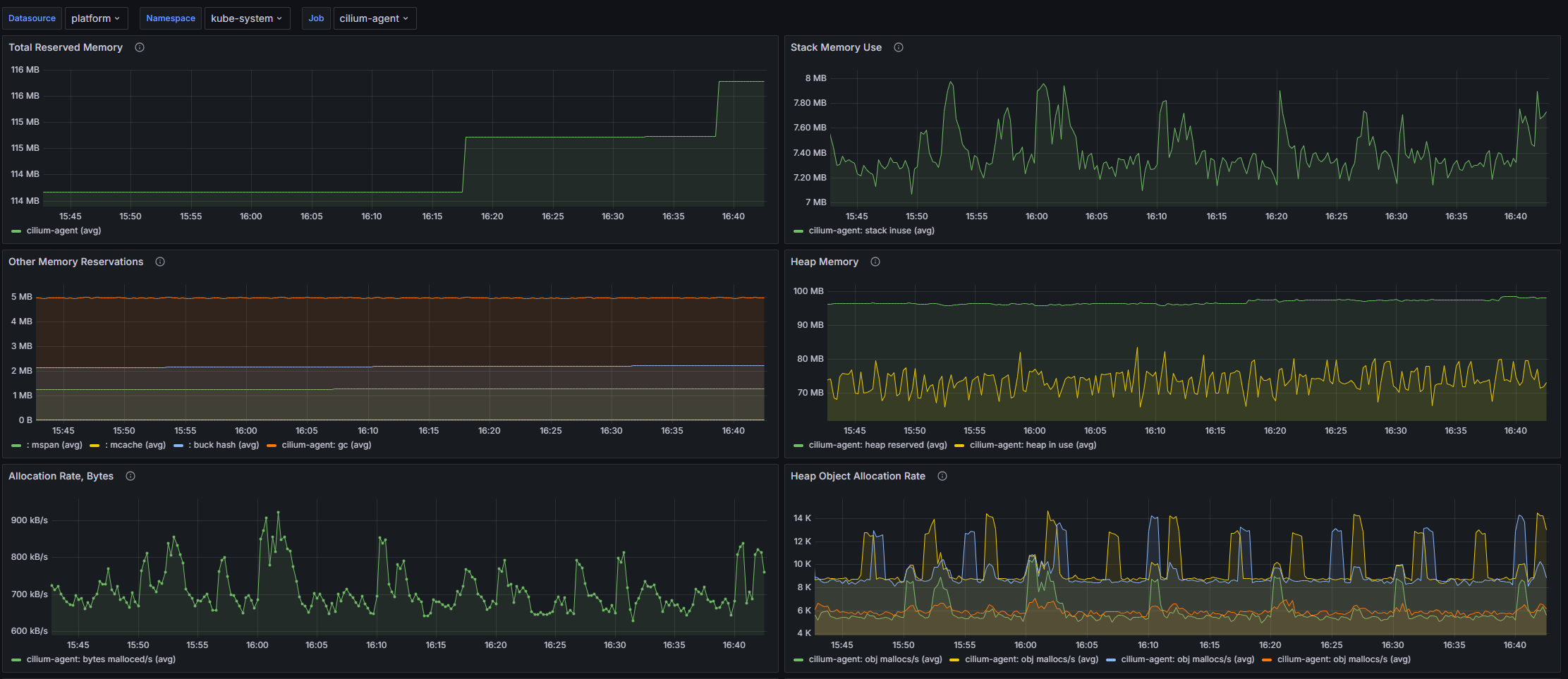Click the orange gc (avg) color swatch
Viewport: 1568px width, 679px height.
click(x=272, y=446)
